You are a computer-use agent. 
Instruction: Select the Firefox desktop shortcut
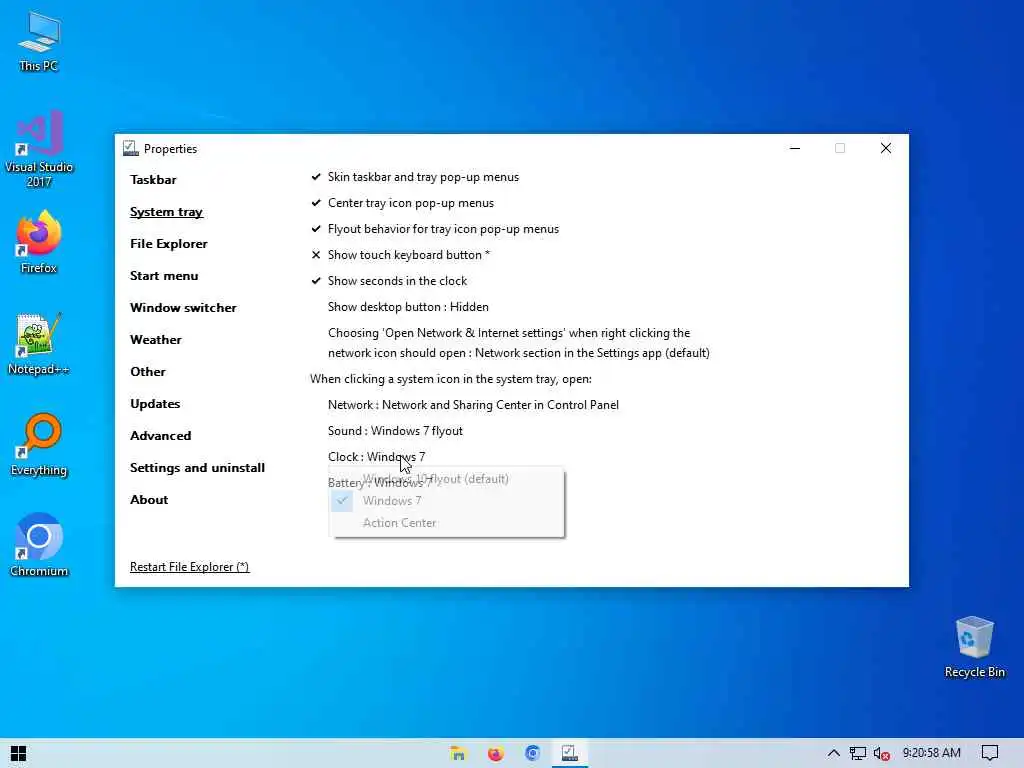pyautogui.click(x=39, y=242)
